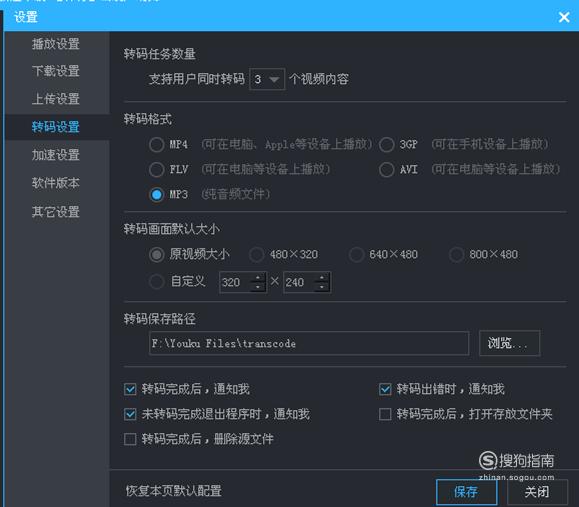
Task: Choose the 3GP format radio button
Action: pos(387,144)
